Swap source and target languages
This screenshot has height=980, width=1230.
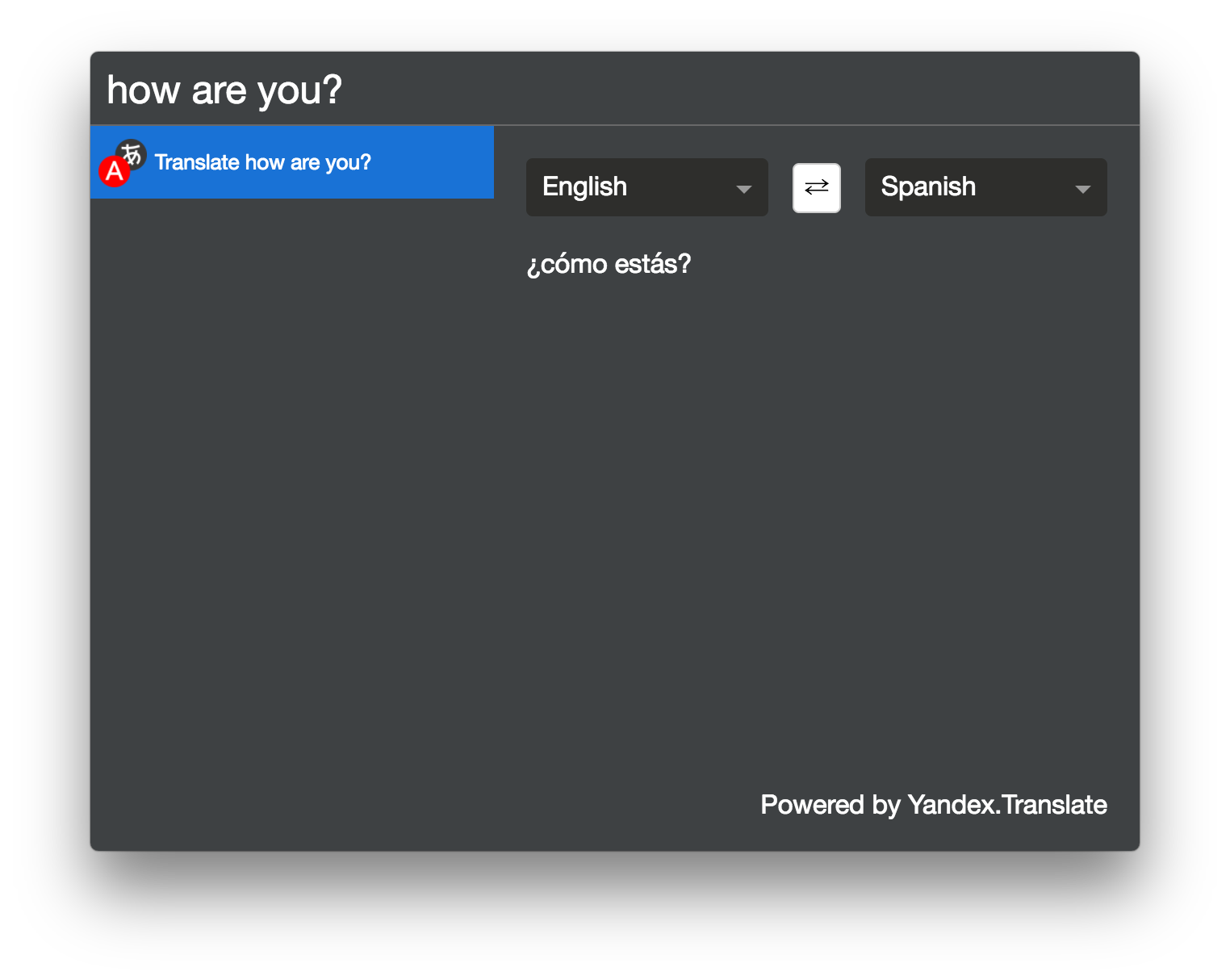coord(816,188)
